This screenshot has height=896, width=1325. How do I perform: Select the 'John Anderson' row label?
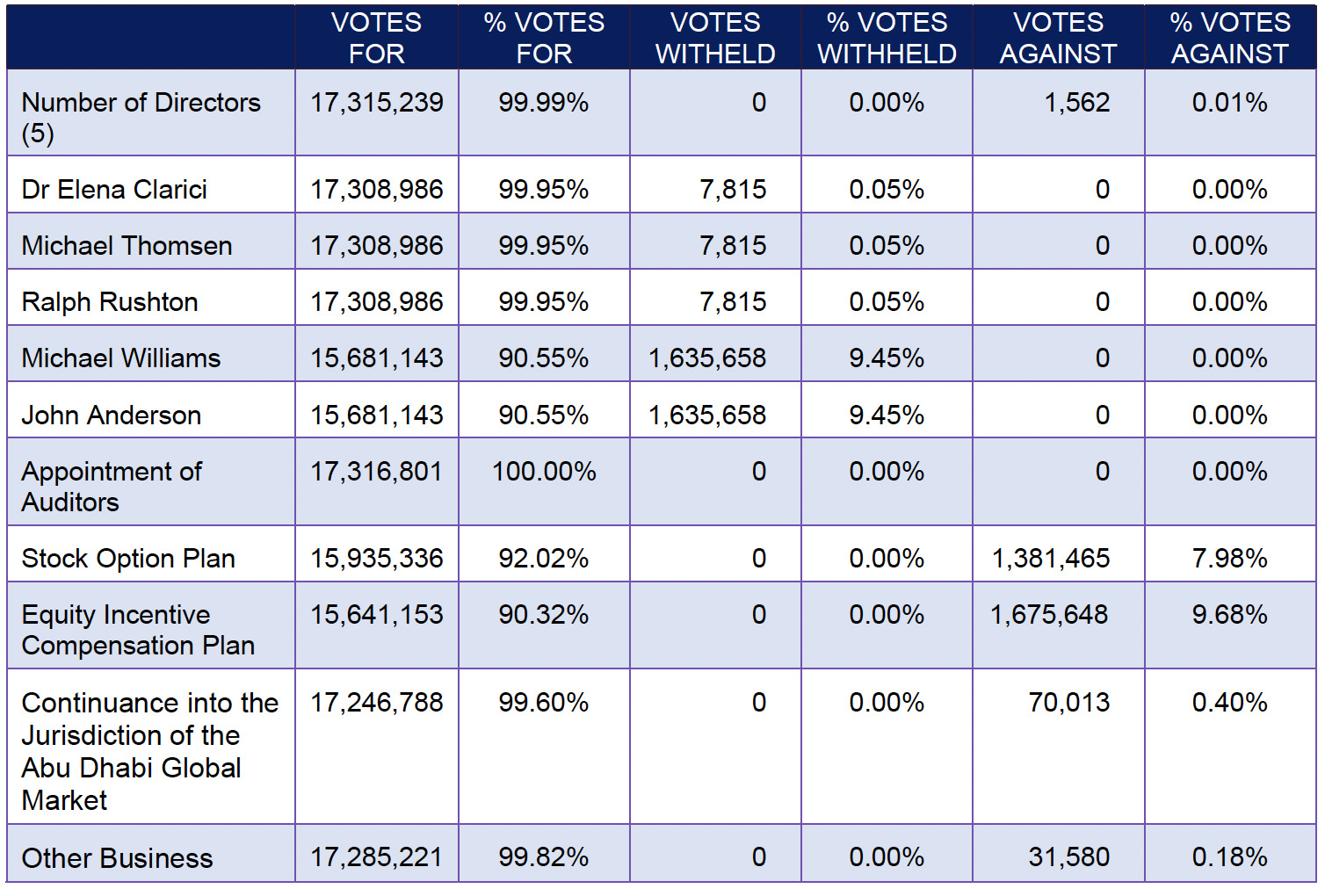[112, 415]
